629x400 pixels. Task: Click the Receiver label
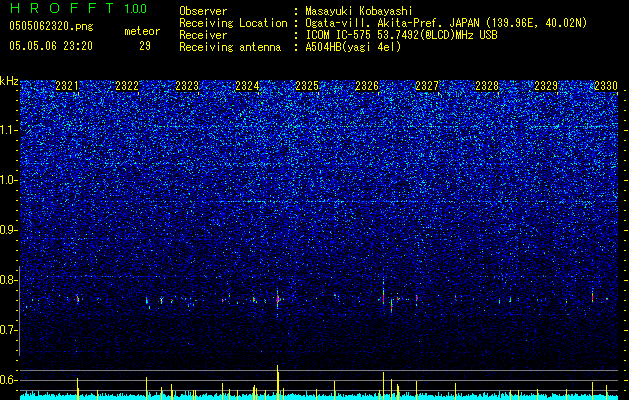coord(203,35)
